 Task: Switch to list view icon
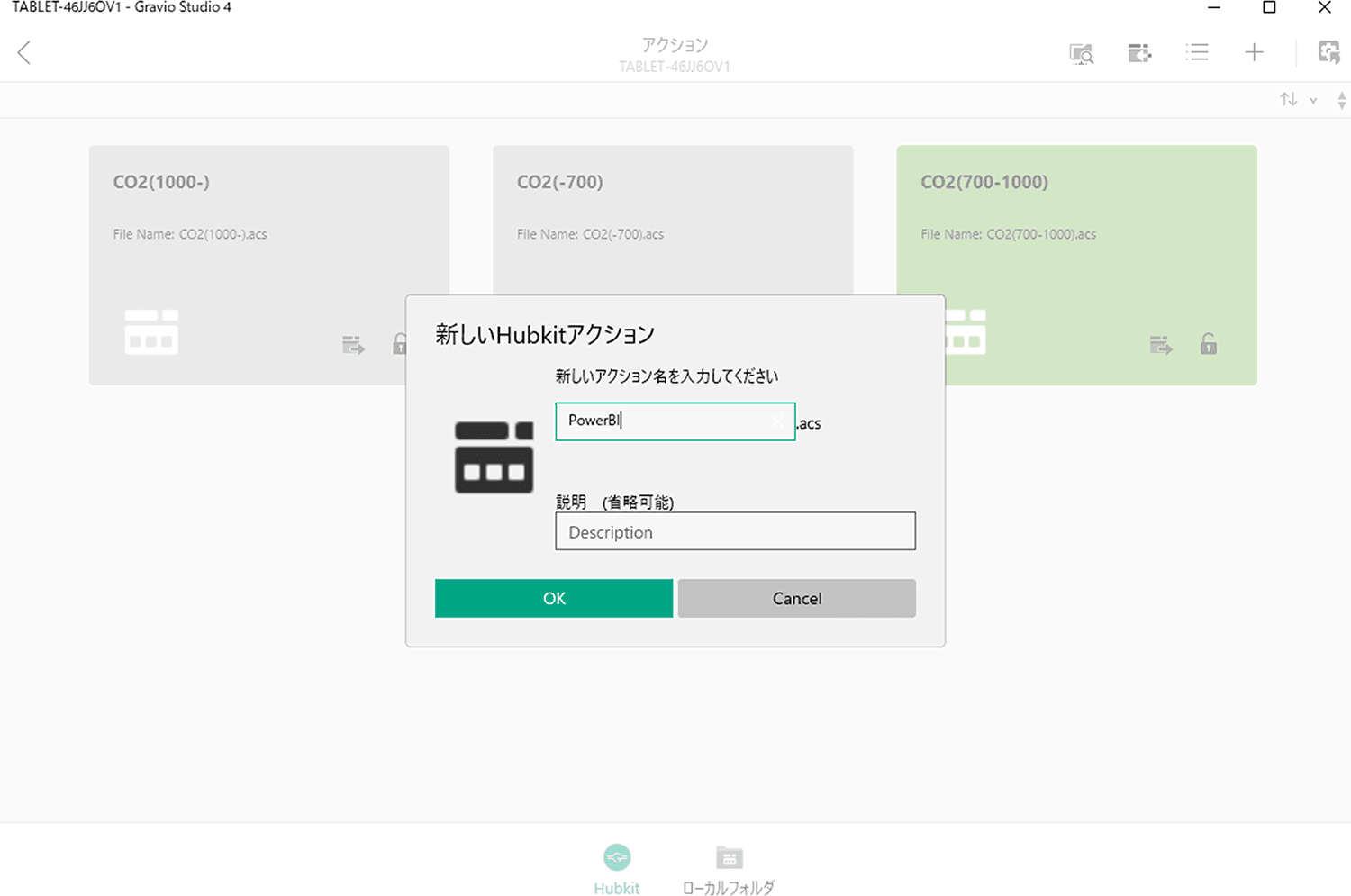(1197, 52)
